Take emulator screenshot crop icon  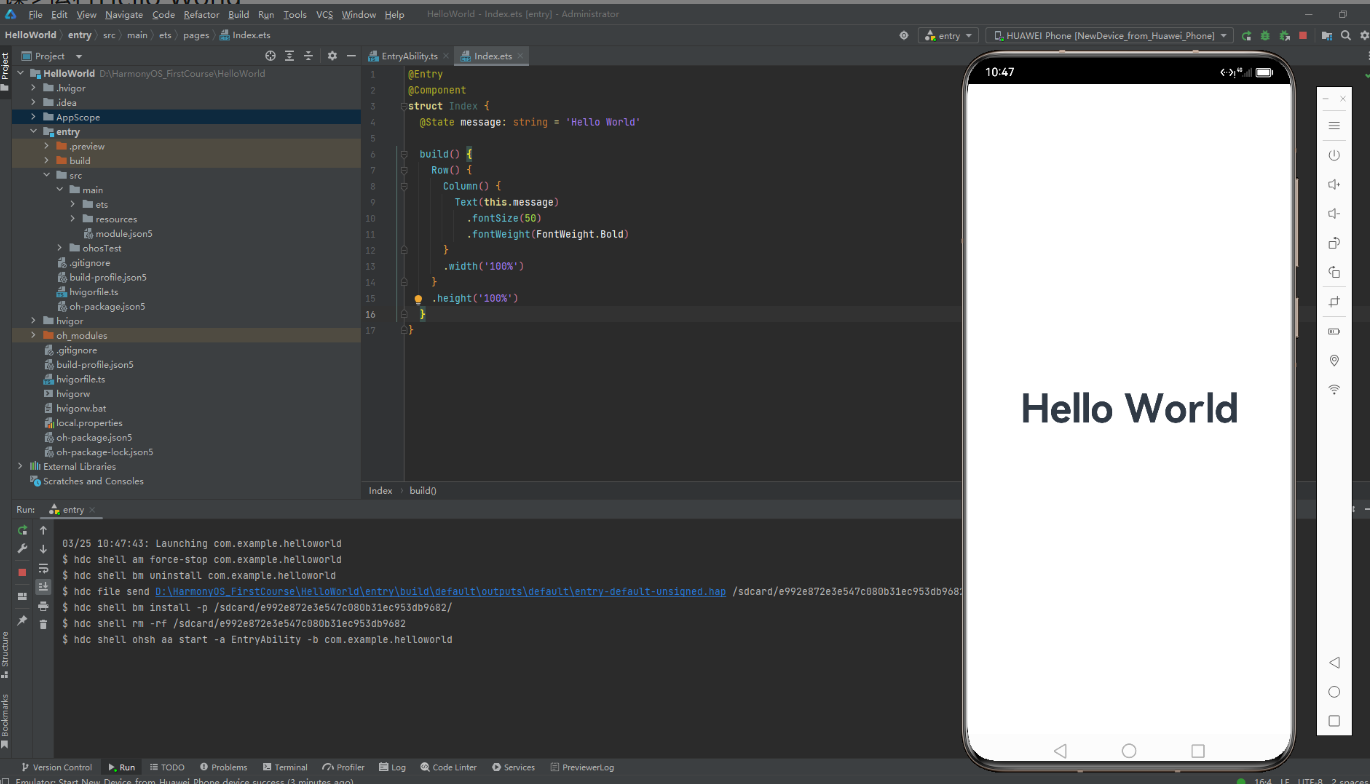pyautogui.click(x=1334, y=301)
